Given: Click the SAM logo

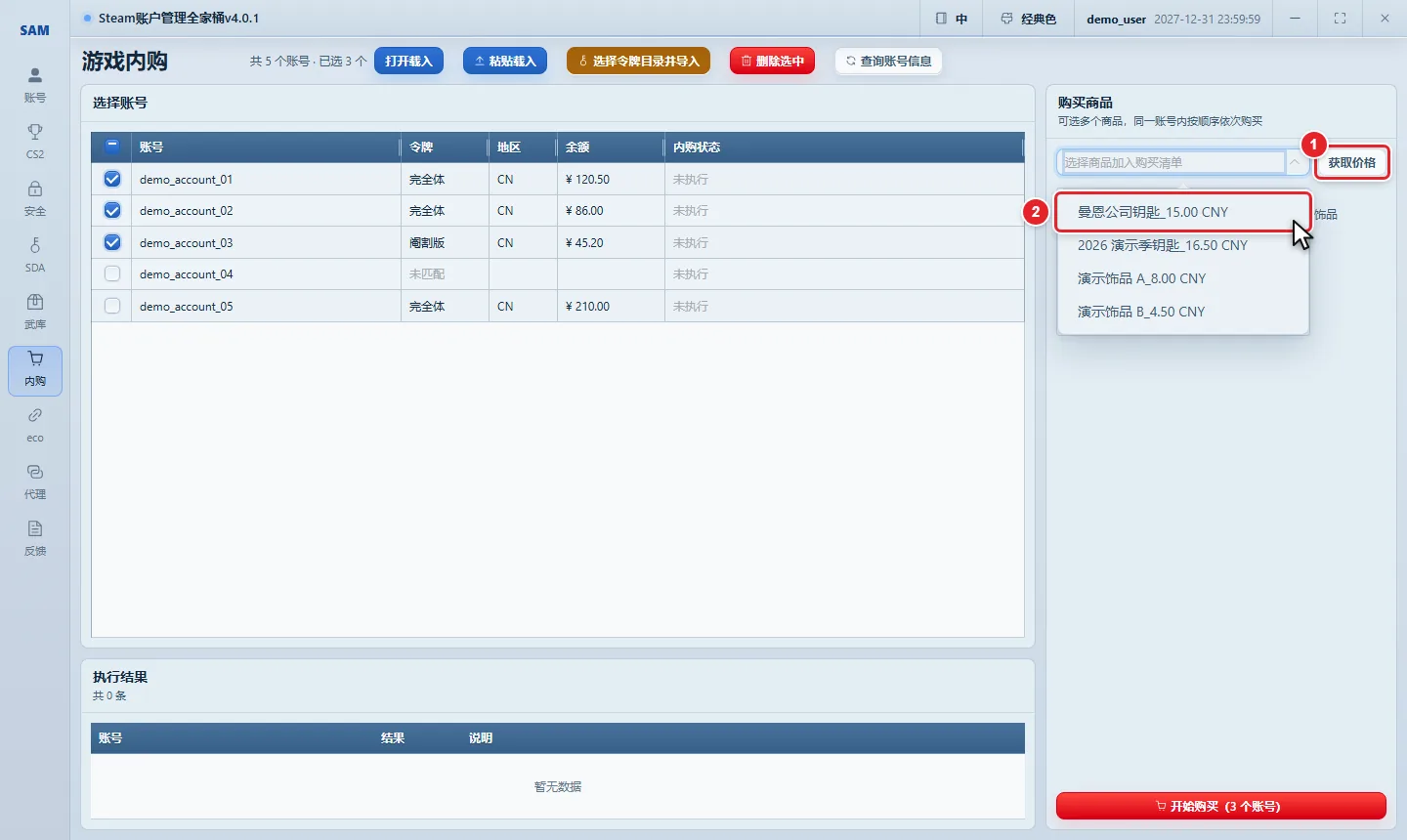Looking at the screenshot, I should pyautogui.click(x=35, y=30).
